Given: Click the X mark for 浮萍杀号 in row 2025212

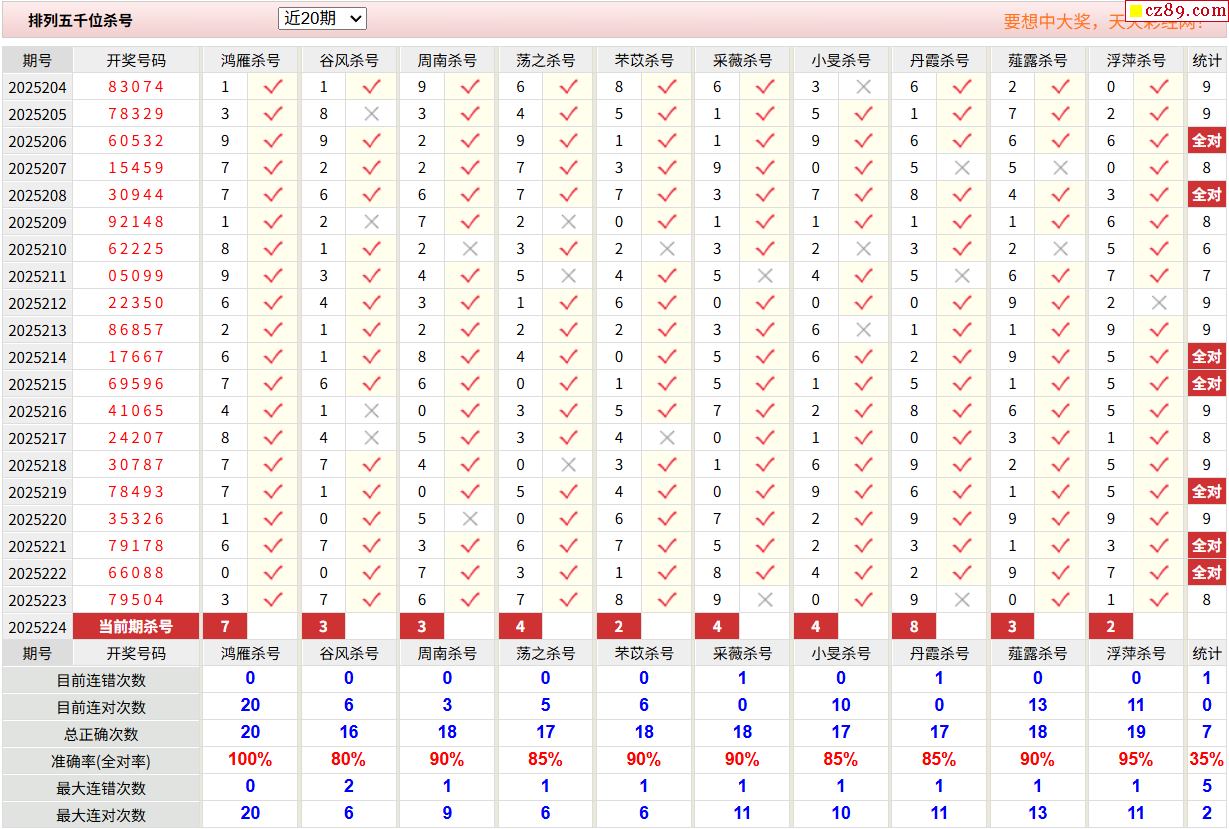Looking at the screenshot, I should [x=1159, y=303].
